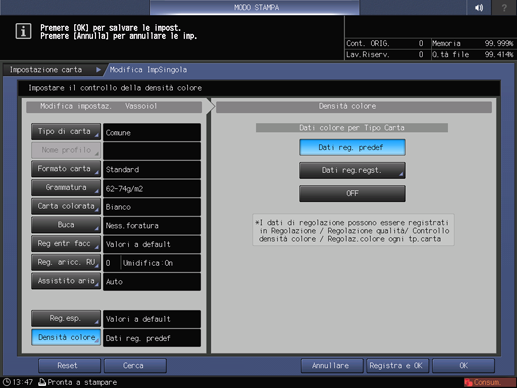The image size is (517, 388).
Task: Click Annullare to cancel settings
Action: pos(332,366)
